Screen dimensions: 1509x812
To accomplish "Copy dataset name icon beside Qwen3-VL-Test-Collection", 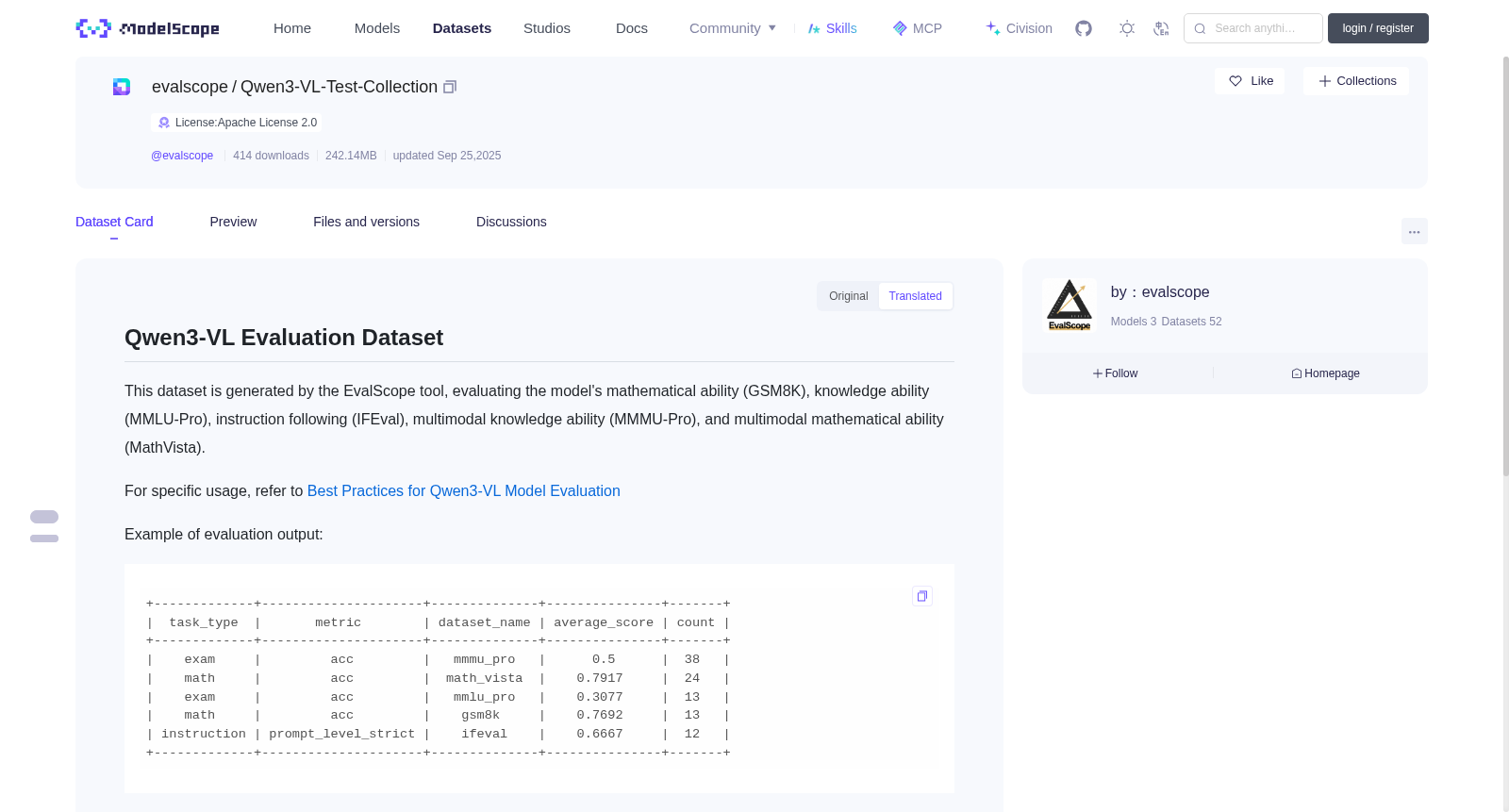I will coord(450,87).
